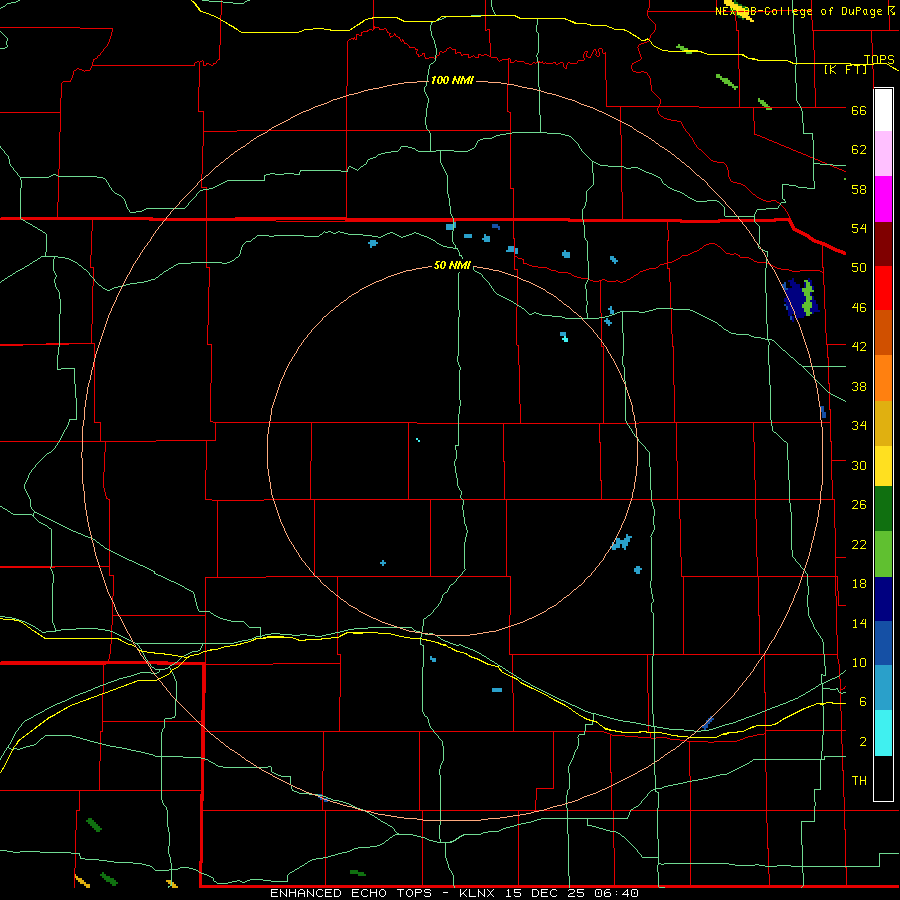Click the "15 DEC 25 06:40" timestamp
Image resolution: width=900 pixels, height=900 pixels.
pos(572,893)
